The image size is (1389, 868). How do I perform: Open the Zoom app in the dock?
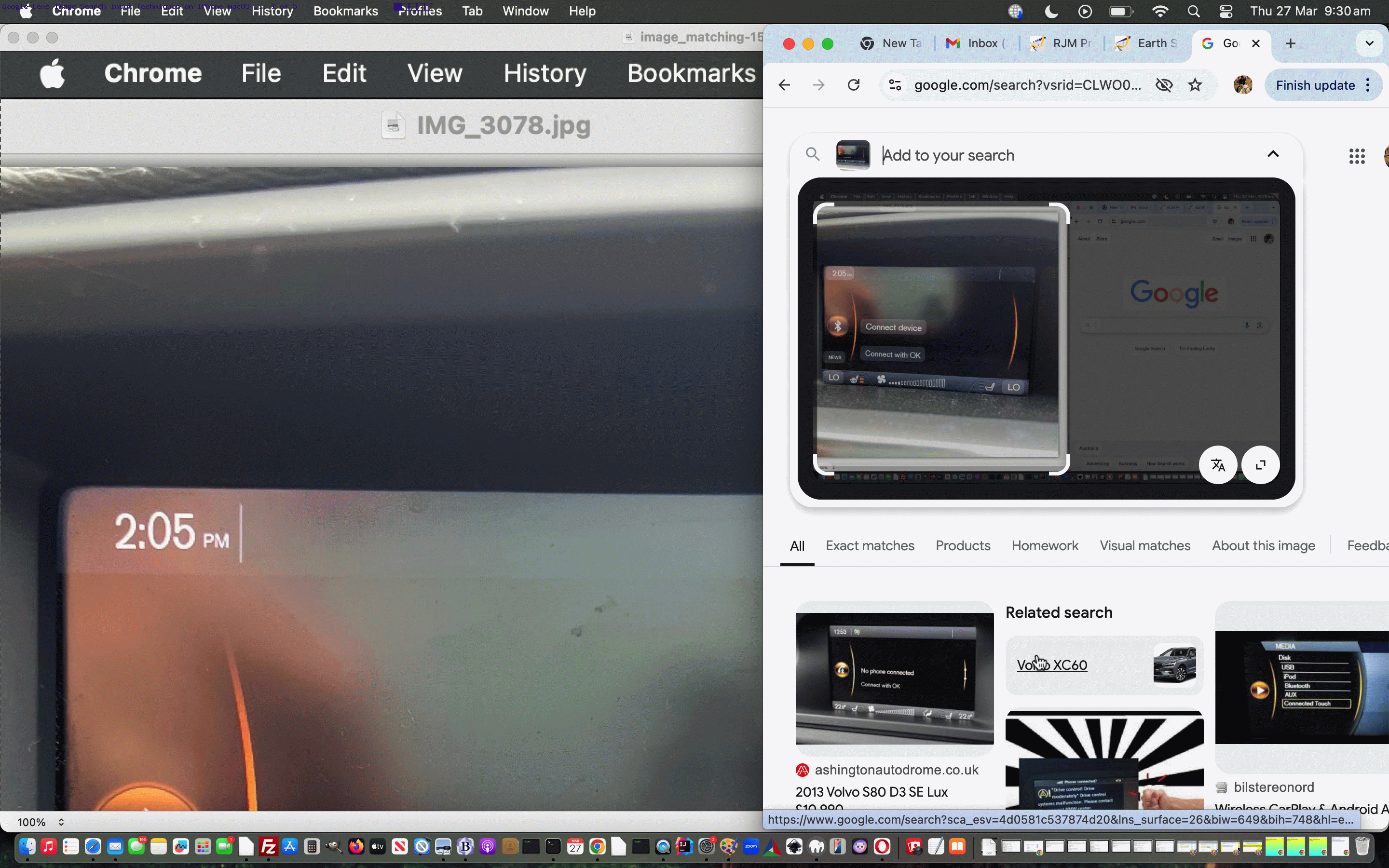(x=751, y=846)
